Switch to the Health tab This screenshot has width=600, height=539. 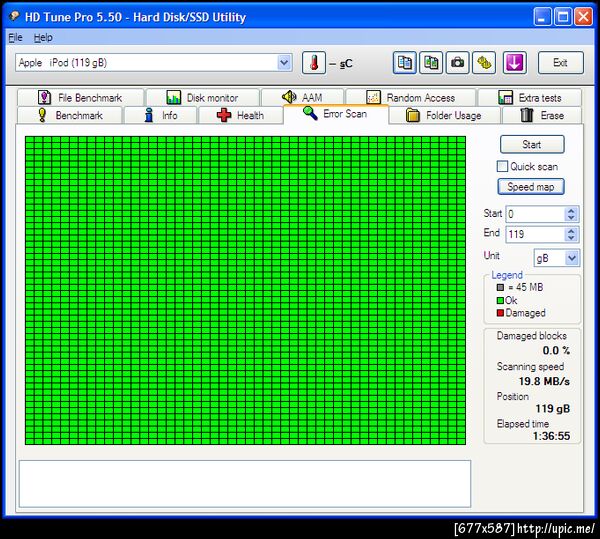coord(240,115)
